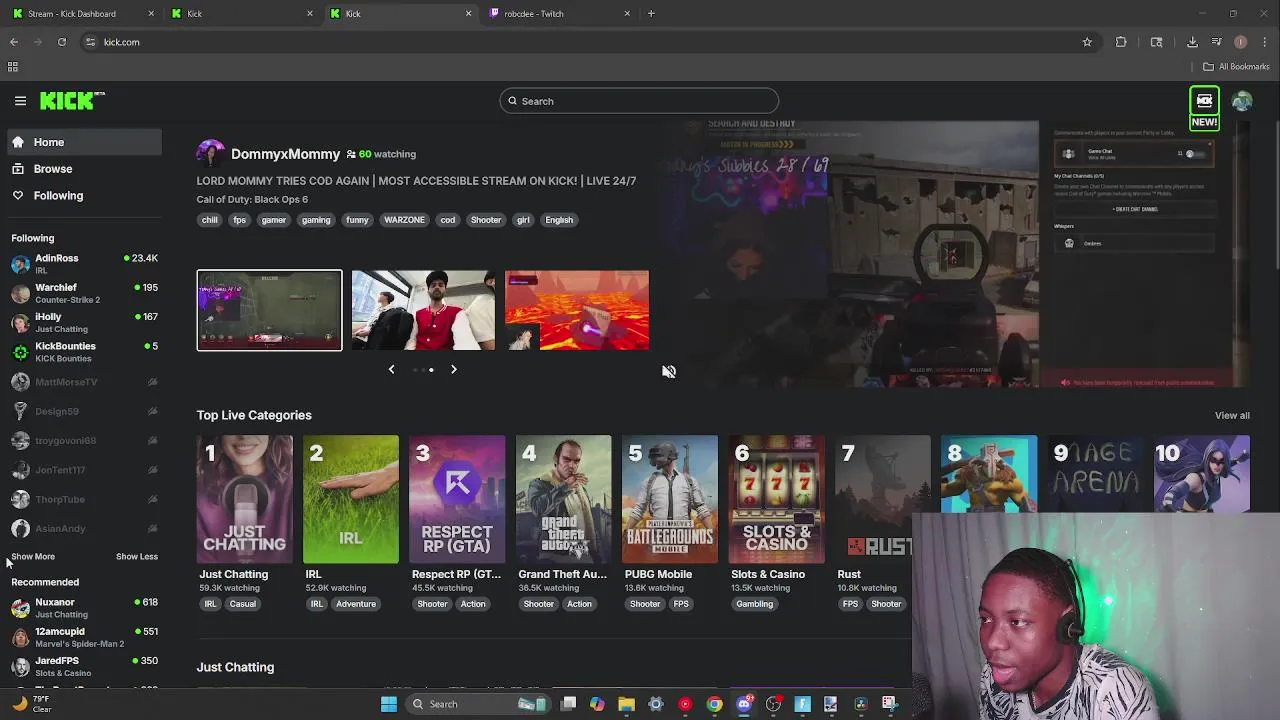Click the WARZONE tag
The width and height of the screenshot is (1280, 720).
[404, 220]
